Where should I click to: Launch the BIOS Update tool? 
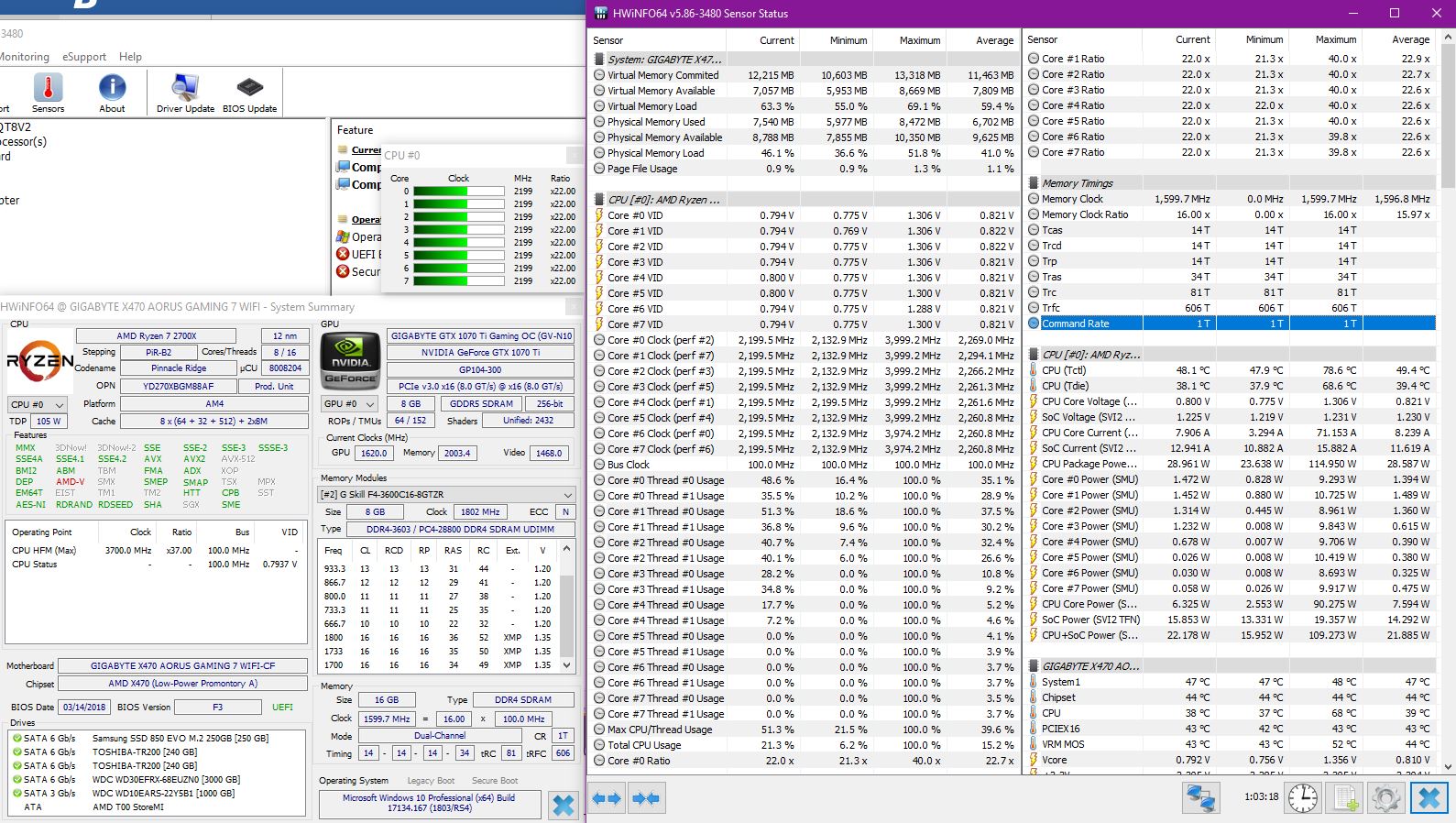pyautogui.click(x=249, y=93)
